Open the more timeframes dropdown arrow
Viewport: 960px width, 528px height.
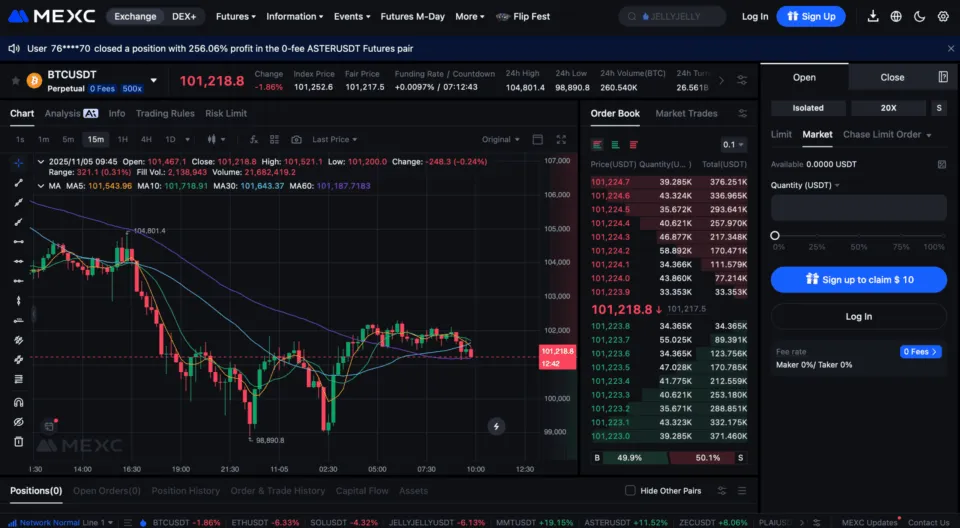(x=187, y=140)
